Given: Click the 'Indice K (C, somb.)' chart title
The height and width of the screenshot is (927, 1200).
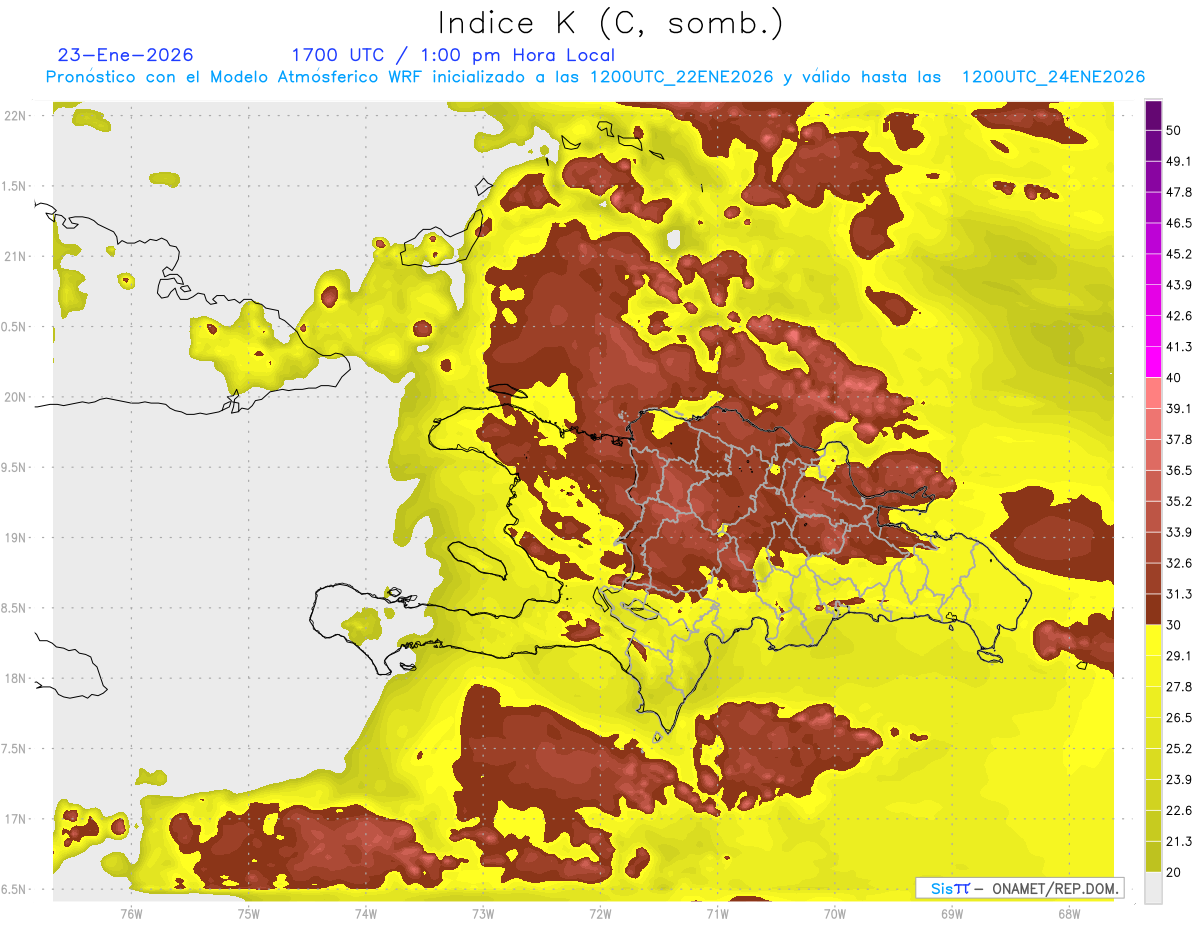Looking at the screenshot, I should pyautogui.click(x=610, y=23).
